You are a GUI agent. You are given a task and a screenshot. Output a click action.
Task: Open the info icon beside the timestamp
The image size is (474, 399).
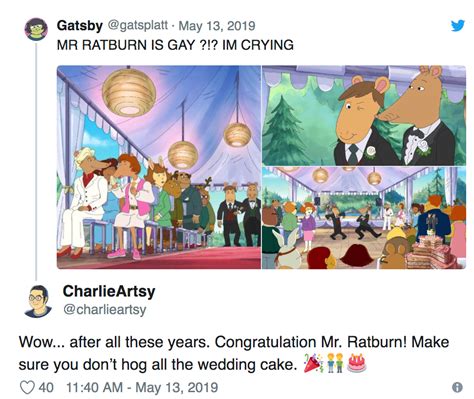pos(457,387)
